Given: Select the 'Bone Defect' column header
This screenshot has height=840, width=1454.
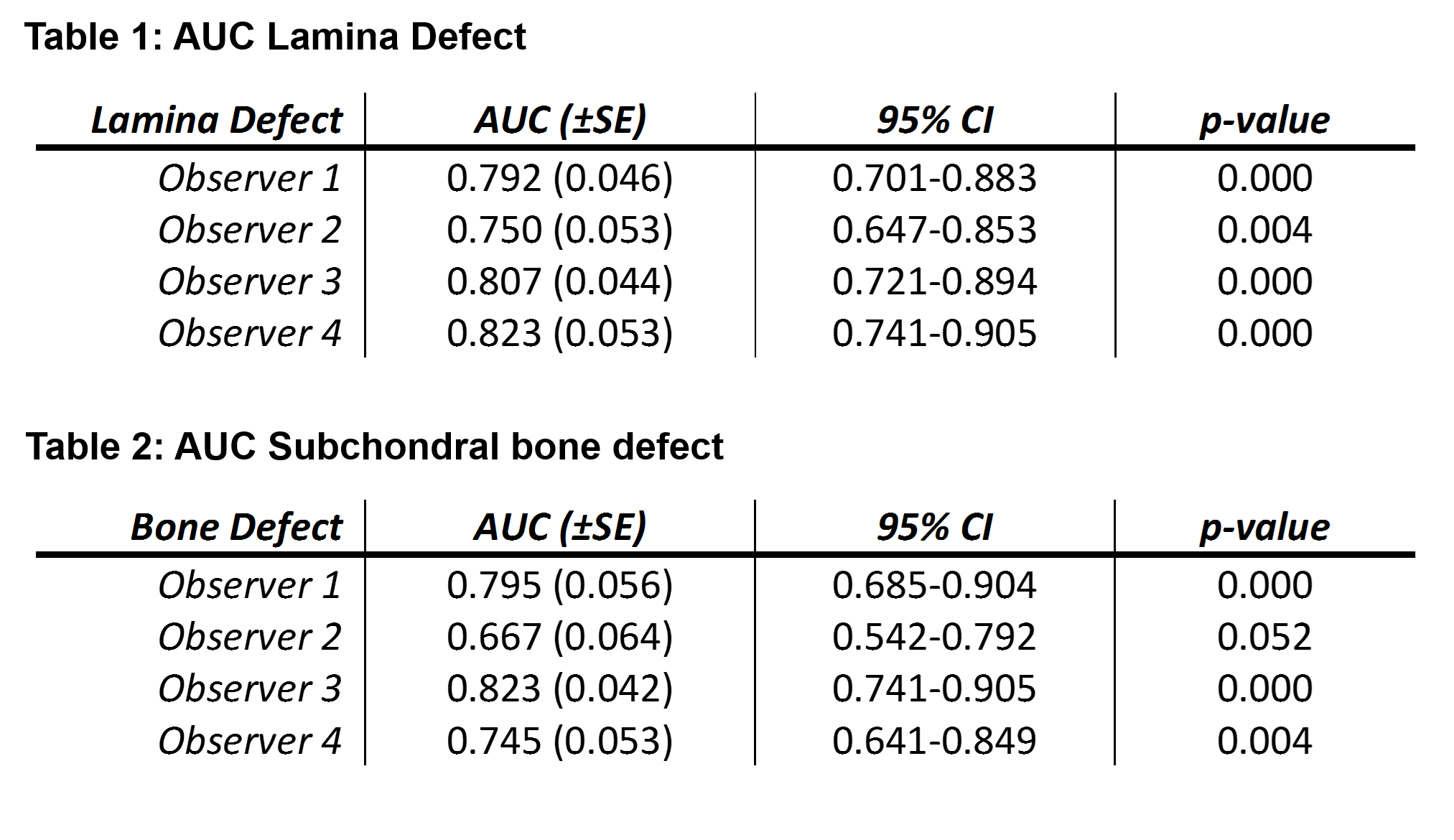Looking at the screenshot, I should [236, 527].
